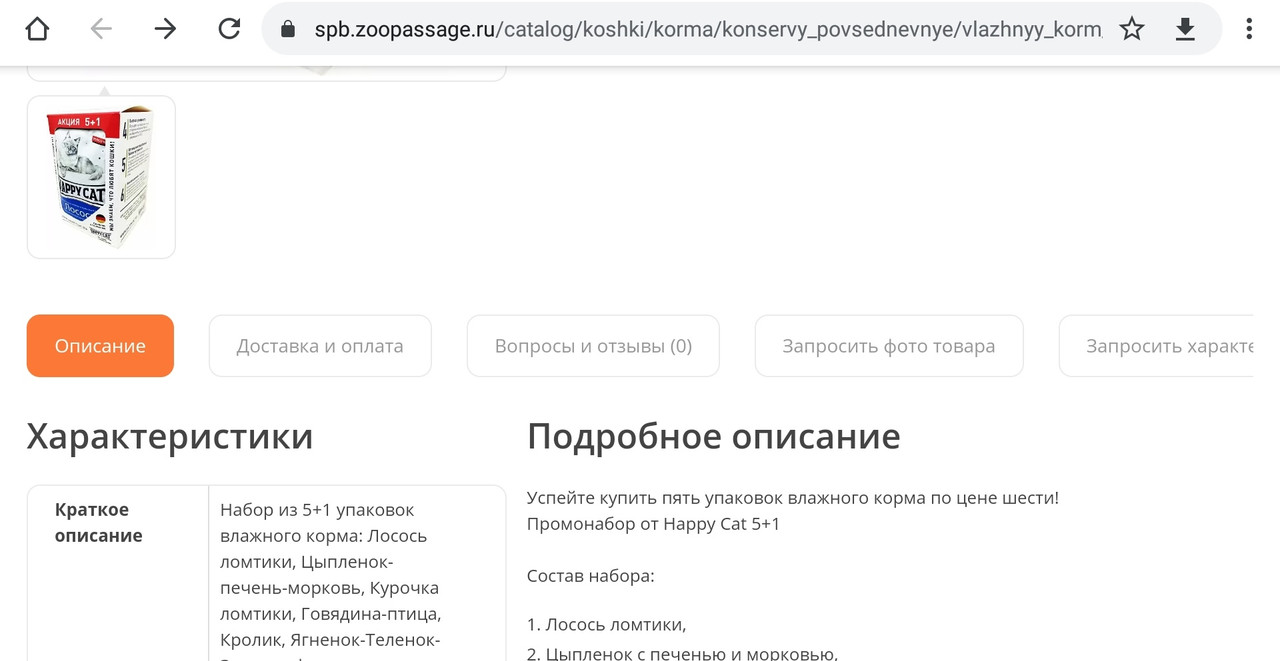Click 'Промонабор от Happy Cat 5+1' line
Image resolution: width=1280 pixels, height=661 pixels.
click(x=653, y=524)
